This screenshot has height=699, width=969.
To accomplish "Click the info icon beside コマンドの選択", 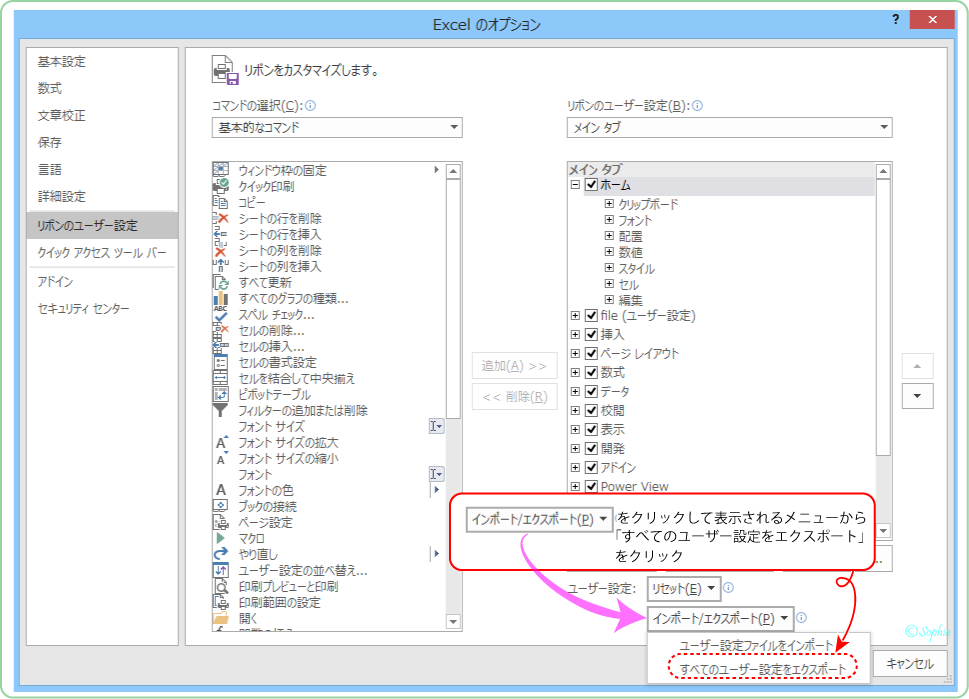I will 311,106.
